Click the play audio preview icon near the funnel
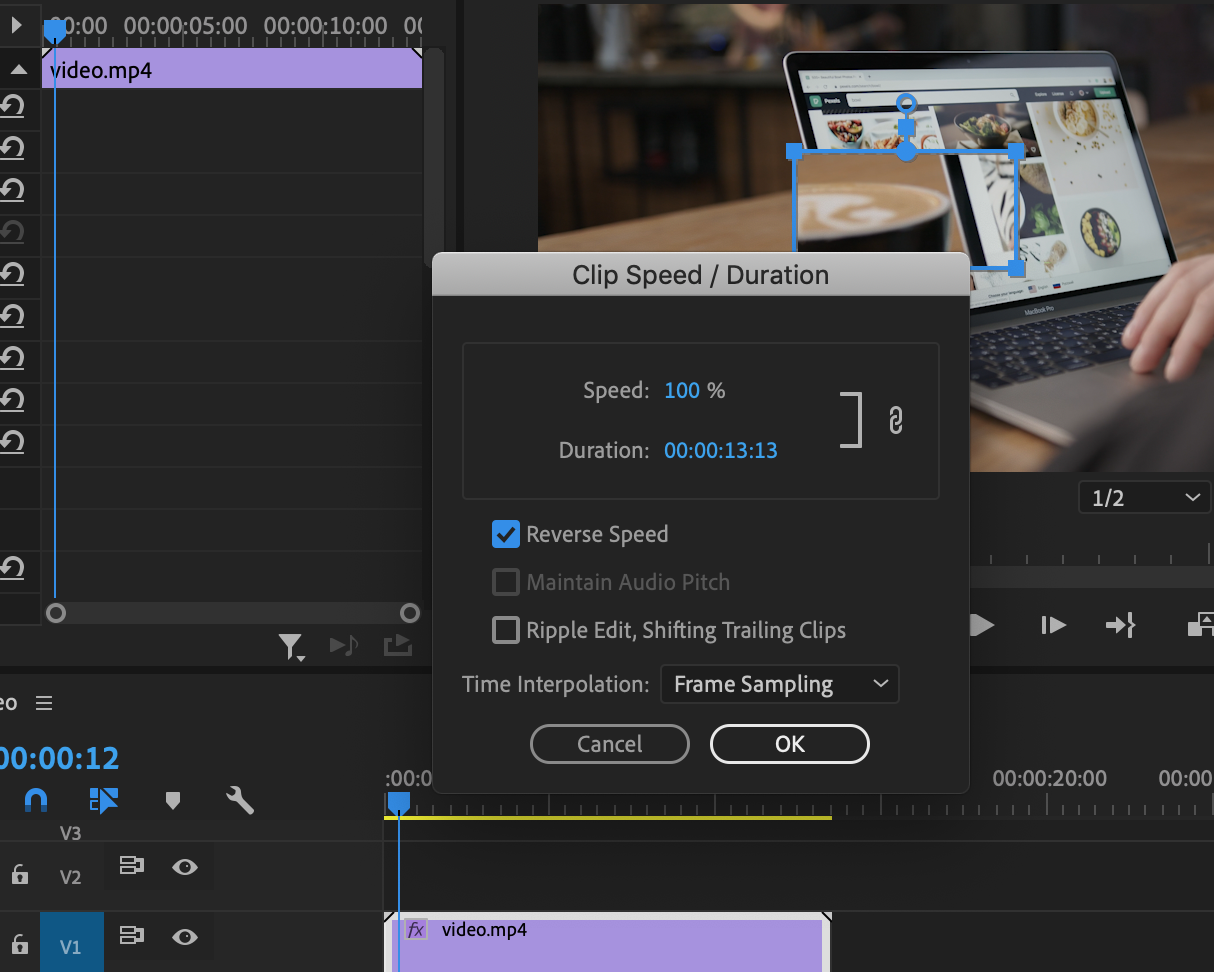The width and height of the screenshot is (1214, 972). [344, 645]
